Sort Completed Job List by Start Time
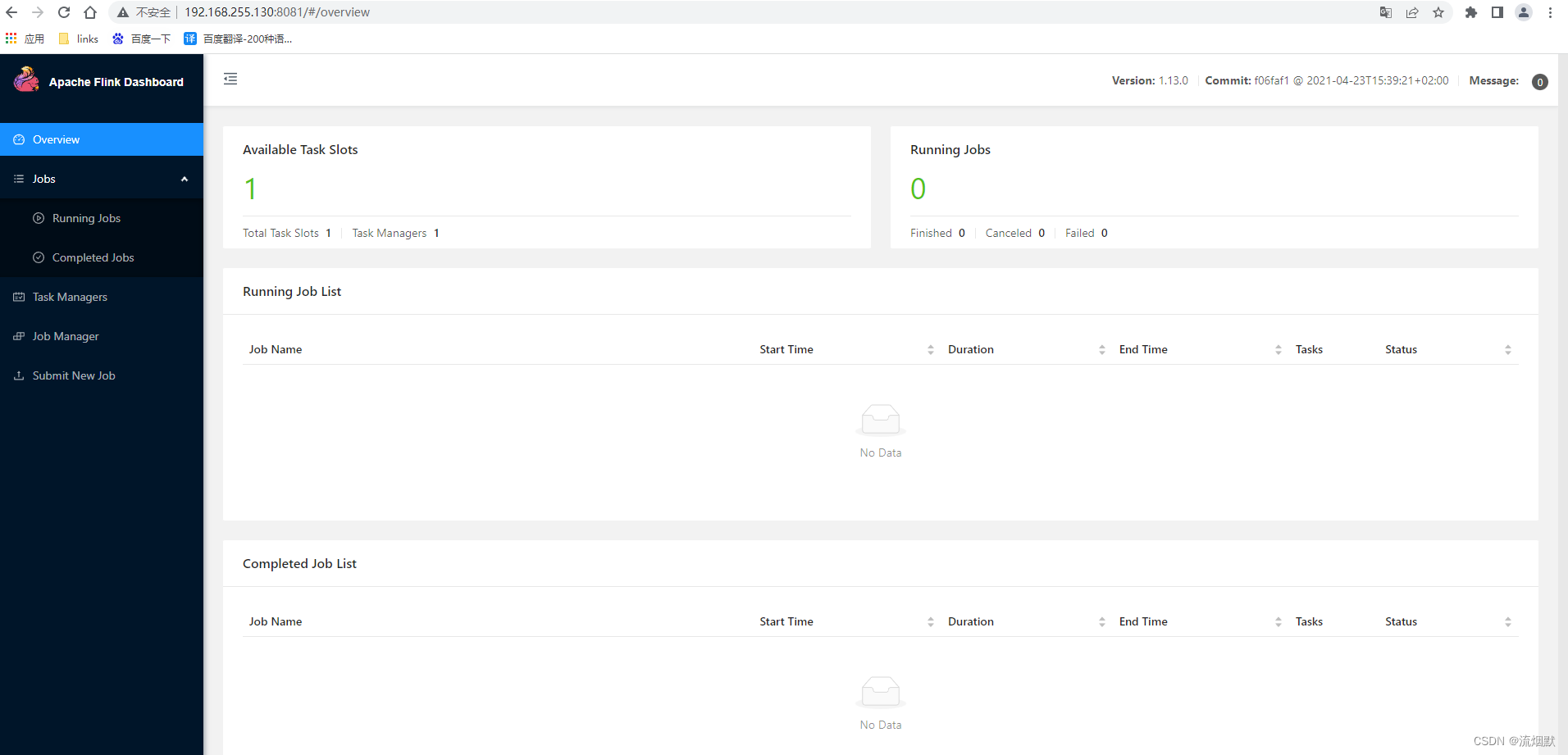The height and width of the screenshot is (755, 1568). click(x=931, y=622)
